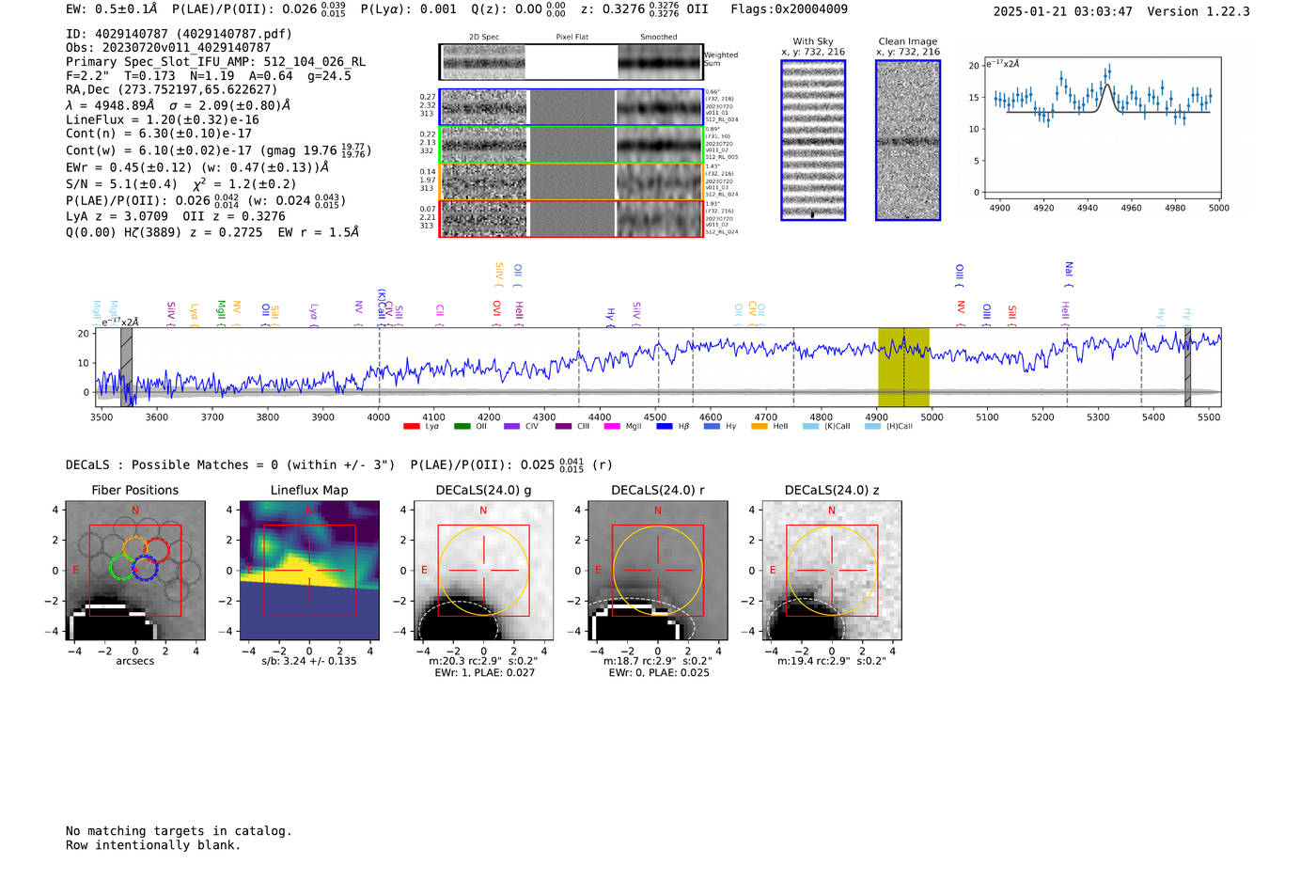This screenshot has width=1316, height=896.
Task: Pick the orange HeII legend swatch
Action: coord(760,427)
